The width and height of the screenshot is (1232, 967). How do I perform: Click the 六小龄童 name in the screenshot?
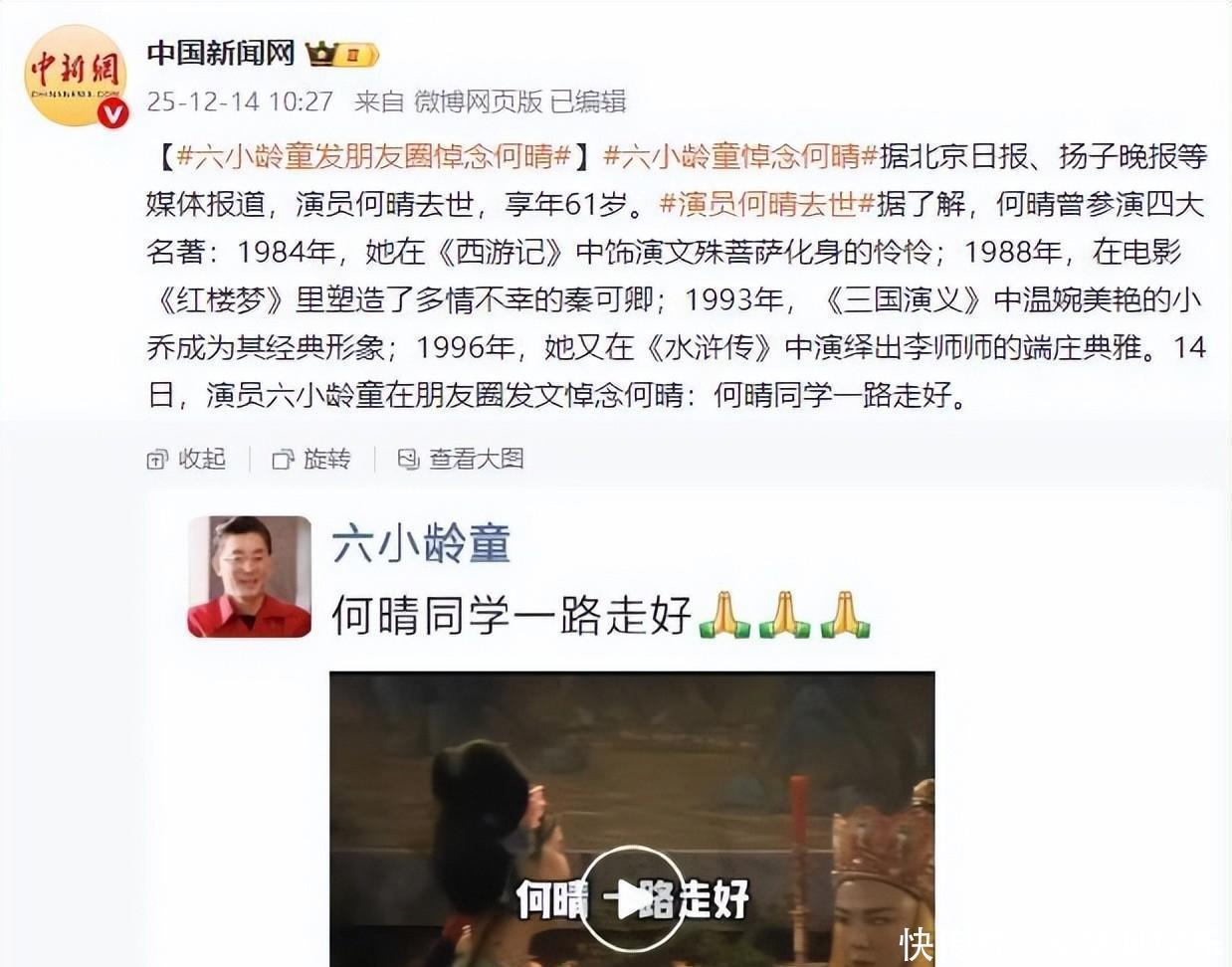pyautogui.click(x=421, y=544)
